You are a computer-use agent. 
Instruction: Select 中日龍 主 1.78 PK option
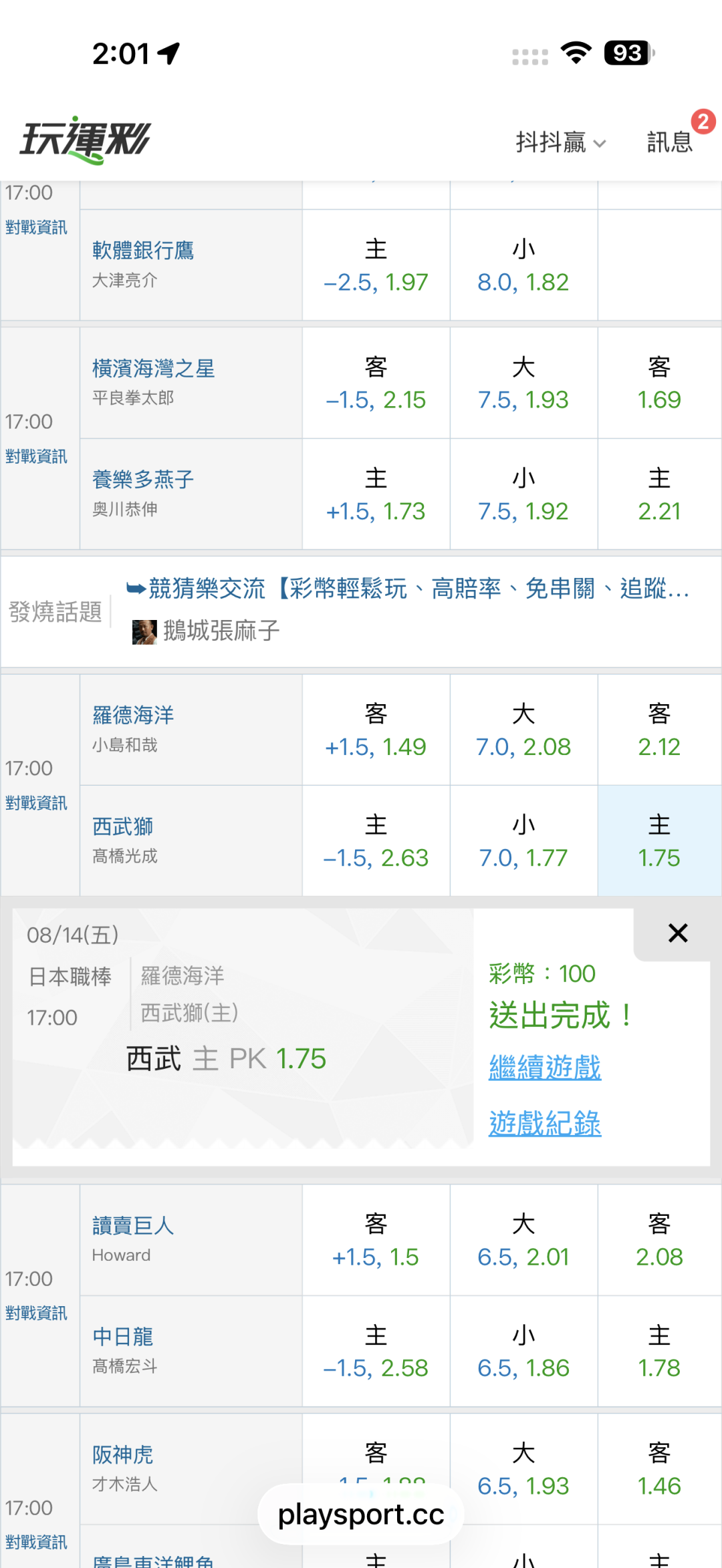pos(659,1351)
